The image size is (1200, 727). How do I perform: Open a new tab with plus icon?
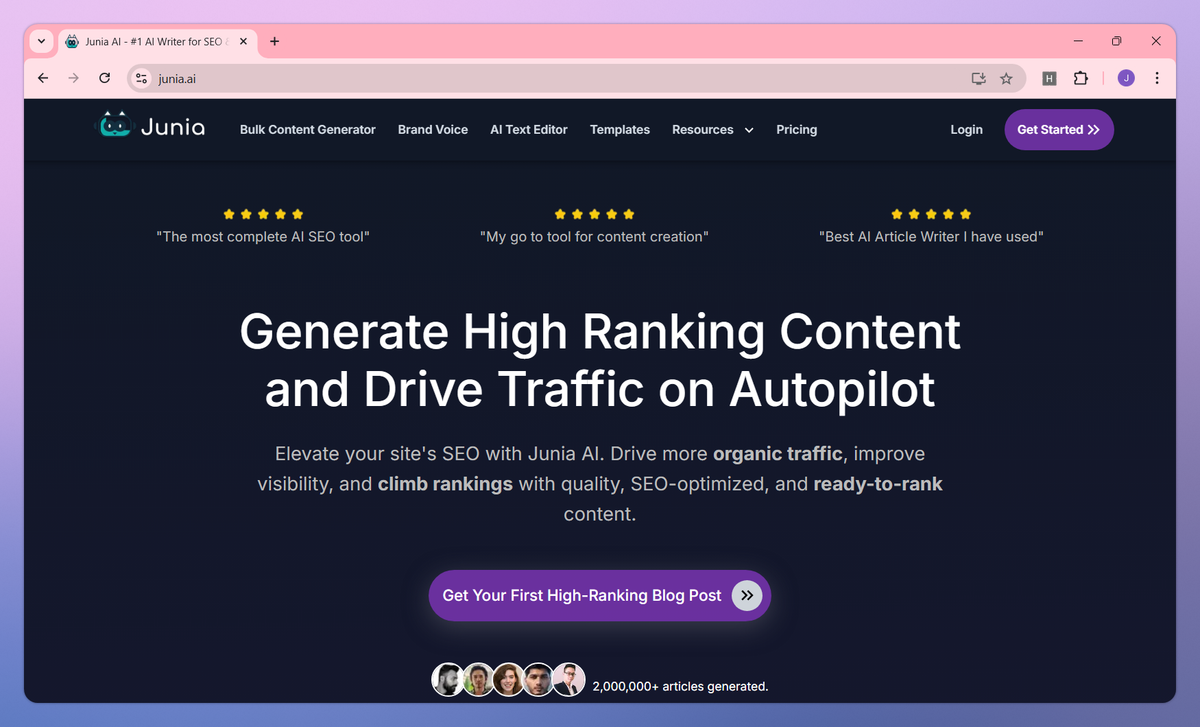pyautogui.click(x=275, y=41)
